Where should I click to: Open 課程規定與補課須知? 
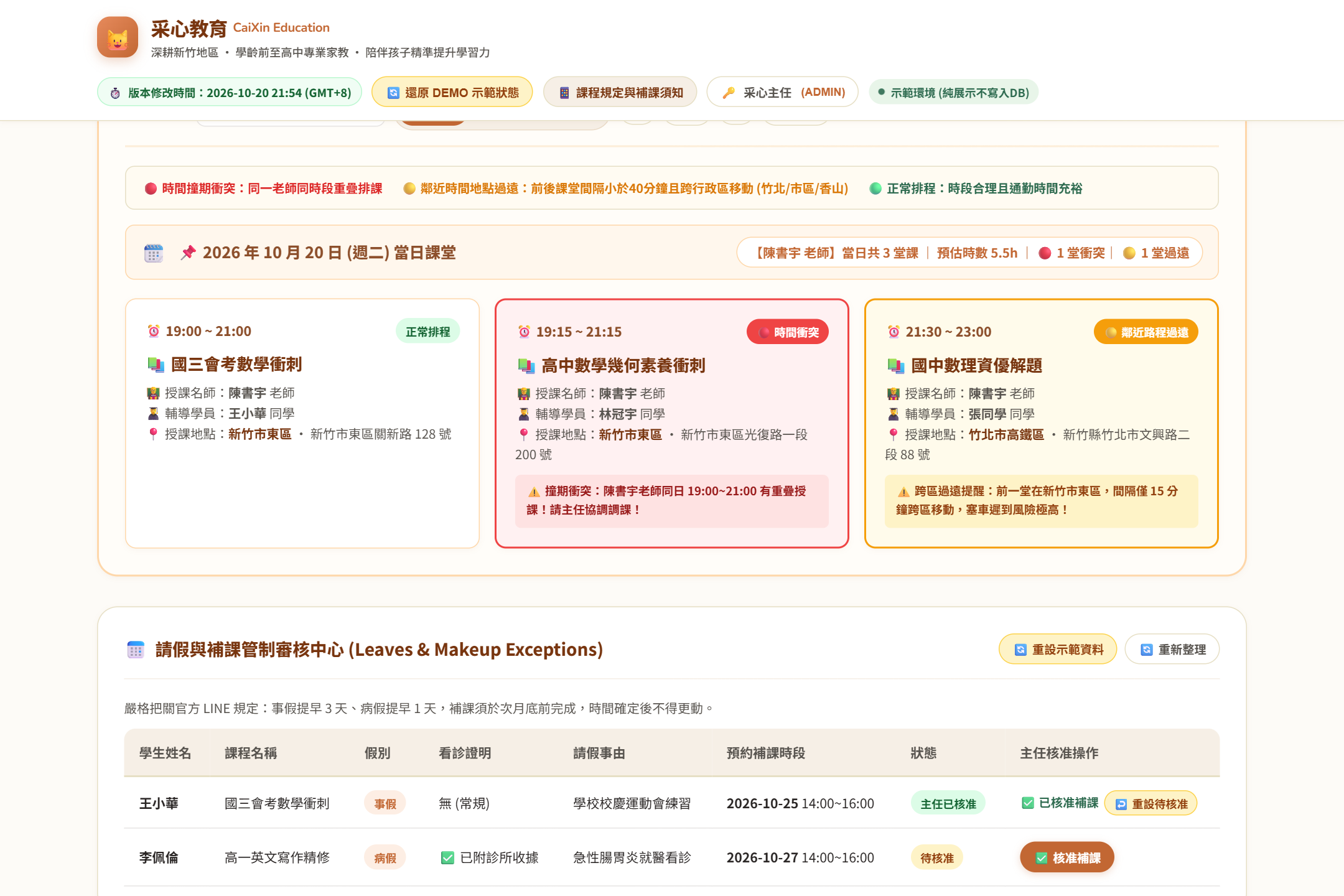click(620, 93)
